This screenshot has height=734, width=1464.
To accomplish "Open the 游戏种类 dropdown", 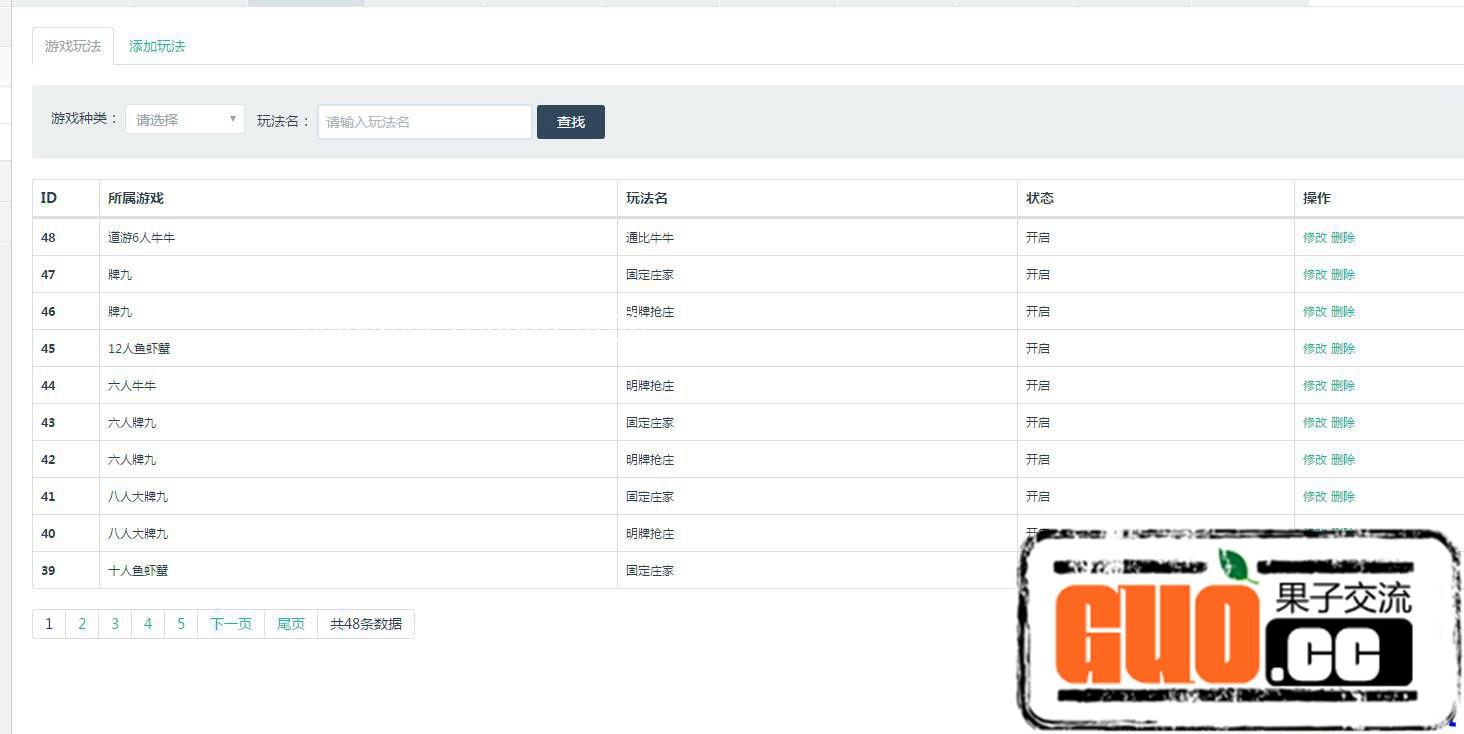I will pyautogui.click(x=185, y=120).
